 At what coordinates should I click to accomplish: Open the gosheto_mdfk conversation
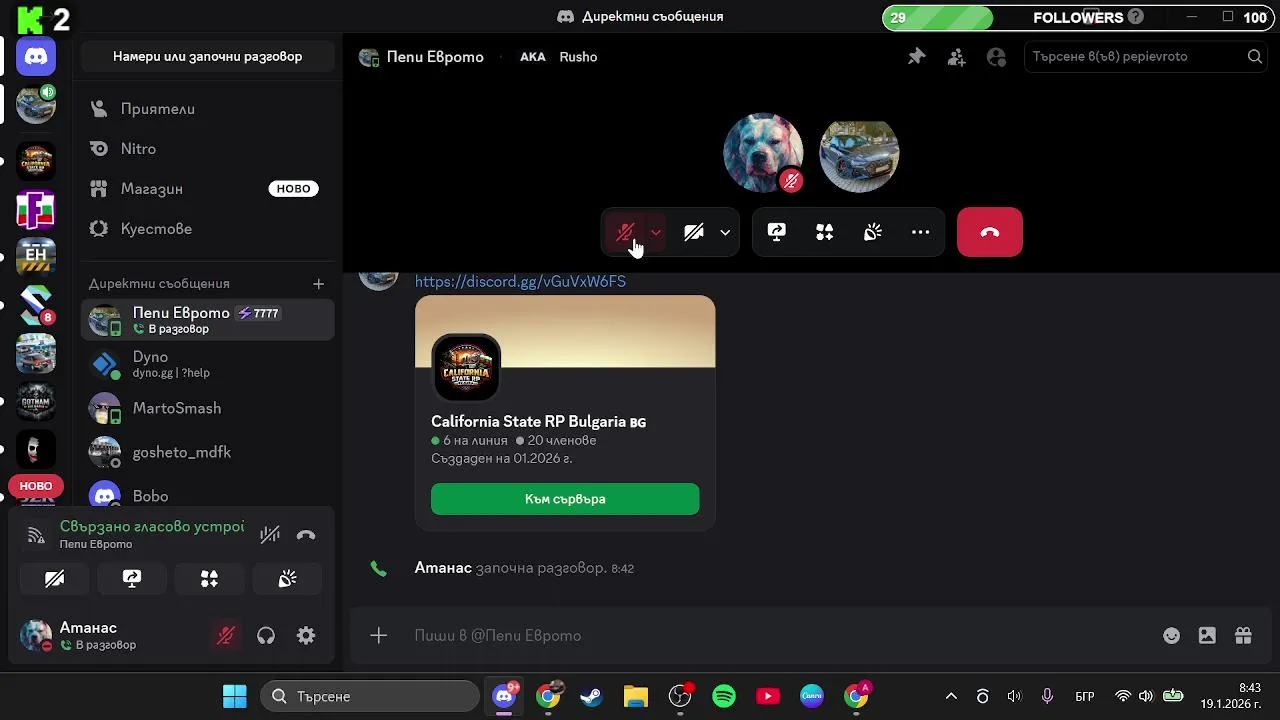pos(207,452)
